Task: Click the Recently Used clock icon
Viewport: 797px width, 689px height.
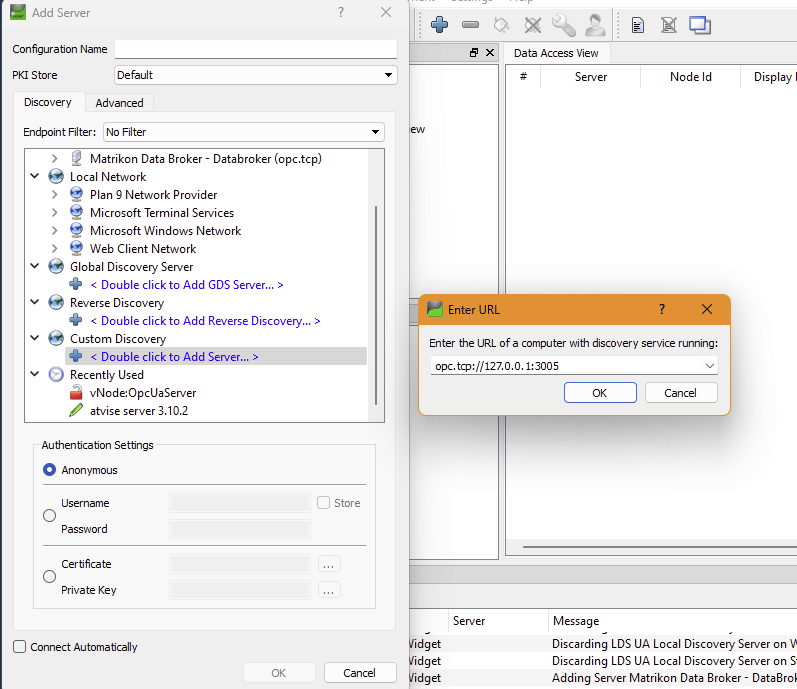Action: (56, 374)
